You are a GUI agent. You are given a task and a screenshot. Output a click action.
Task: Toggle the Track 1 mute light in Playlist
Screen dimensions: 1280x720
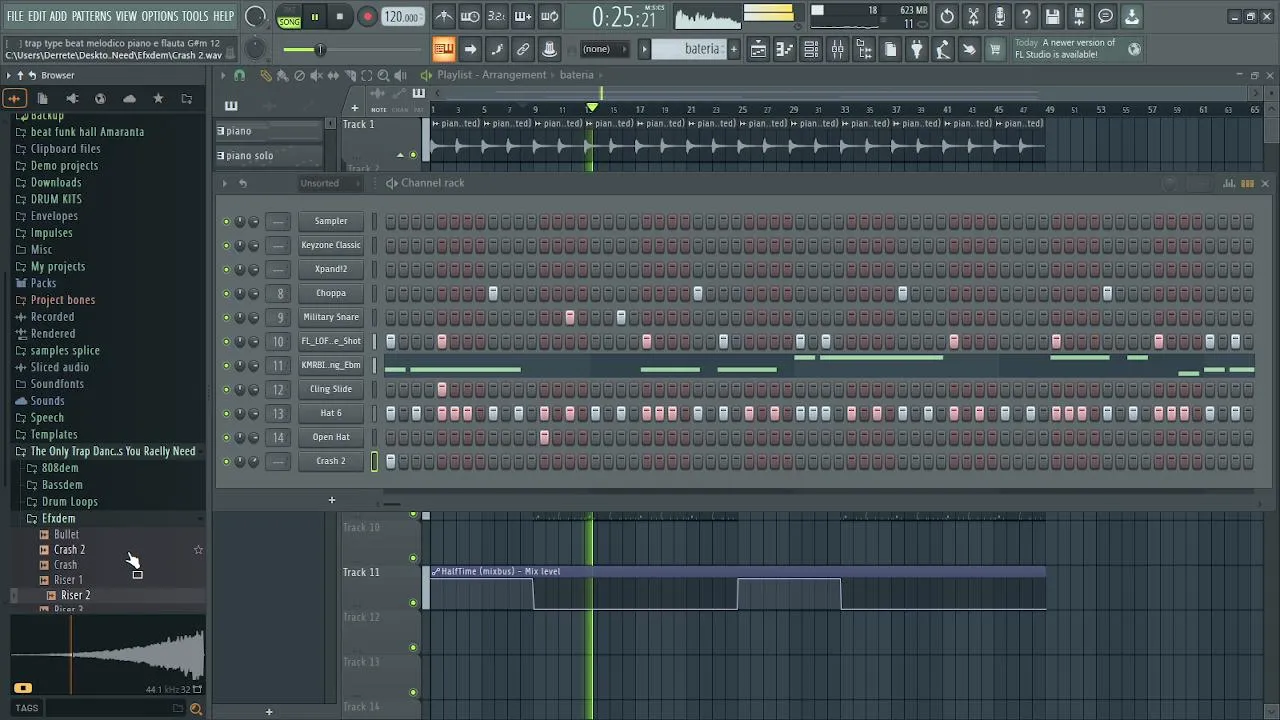413,155
